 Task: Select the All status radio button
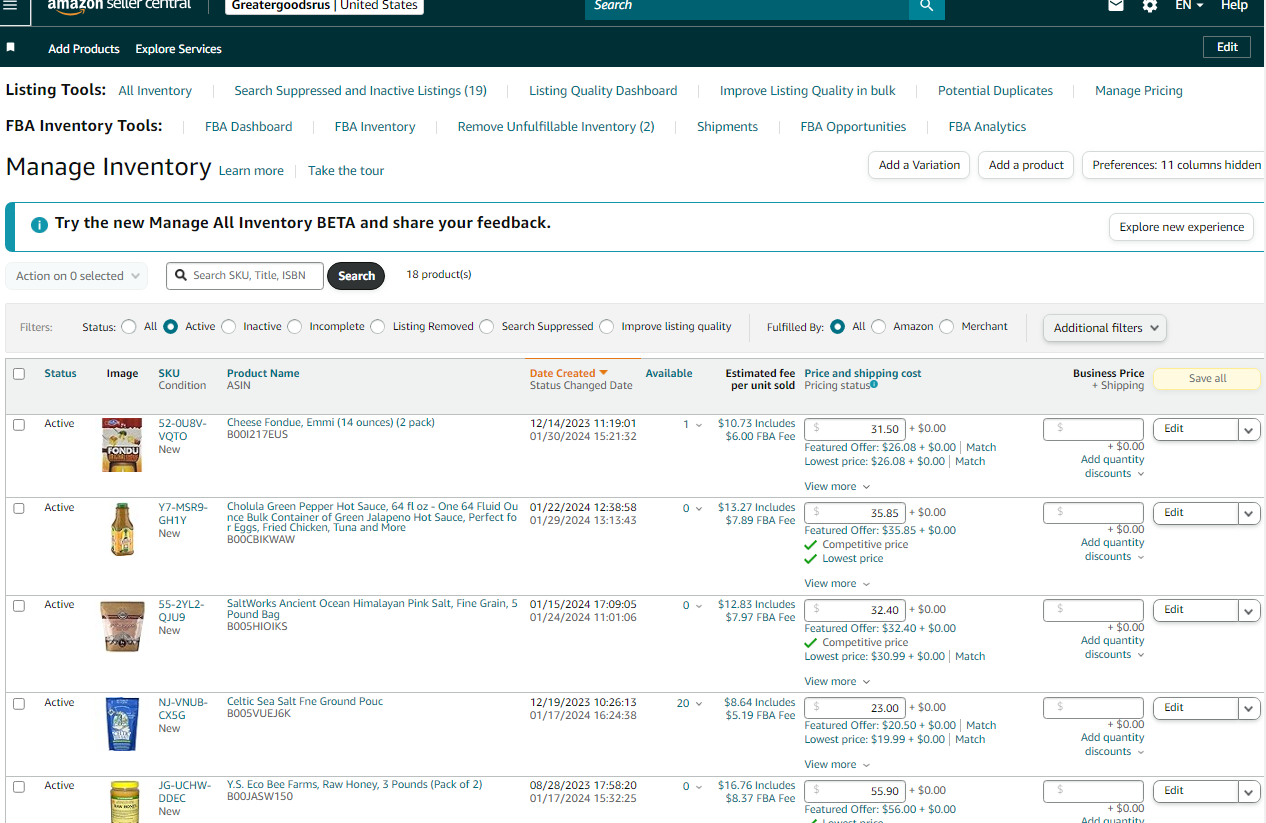coord(128,326)
